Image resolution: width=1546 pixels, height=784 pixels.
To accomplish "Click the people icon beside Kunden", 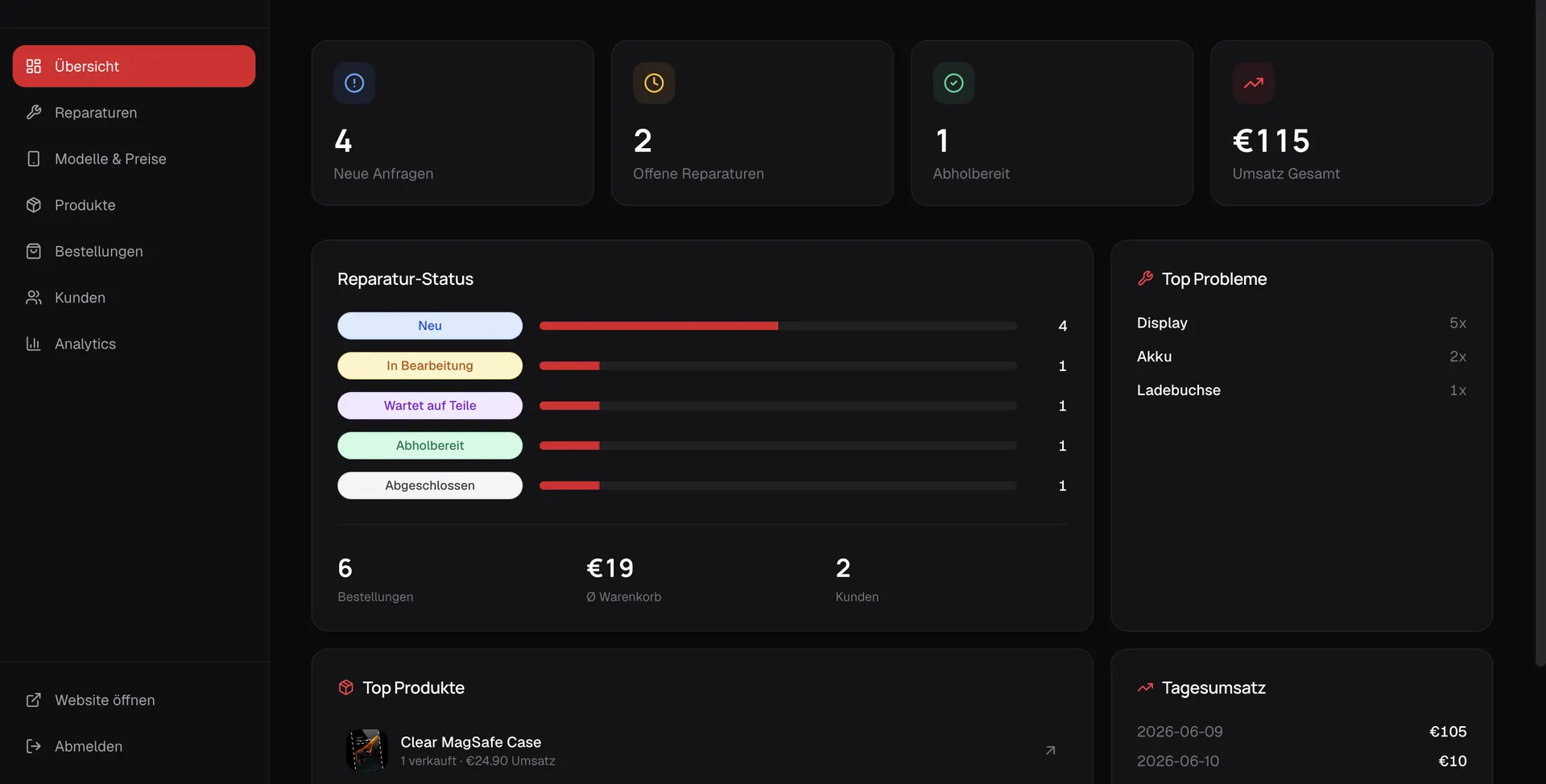I will pos(34,298).
